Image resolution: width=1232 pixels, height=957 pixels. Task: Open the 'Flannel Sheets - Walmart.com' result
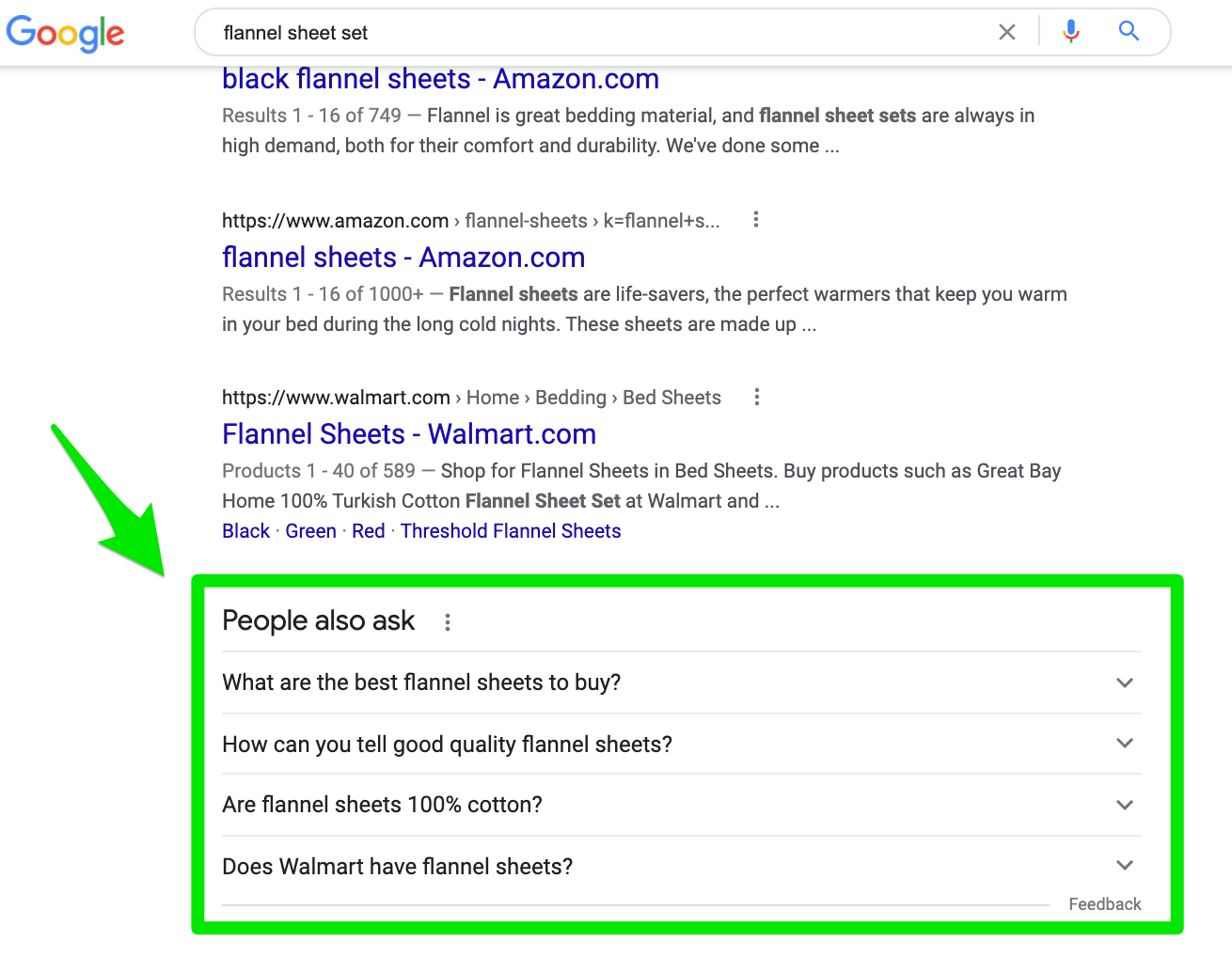coord(409,433)
